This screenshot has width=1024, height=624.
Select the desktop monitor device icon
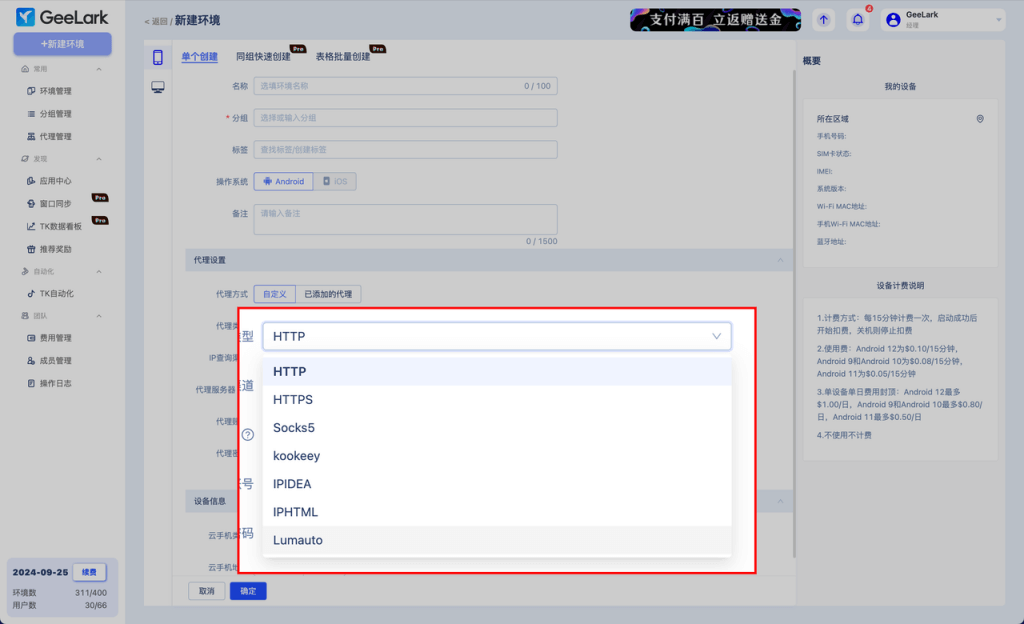158,88
